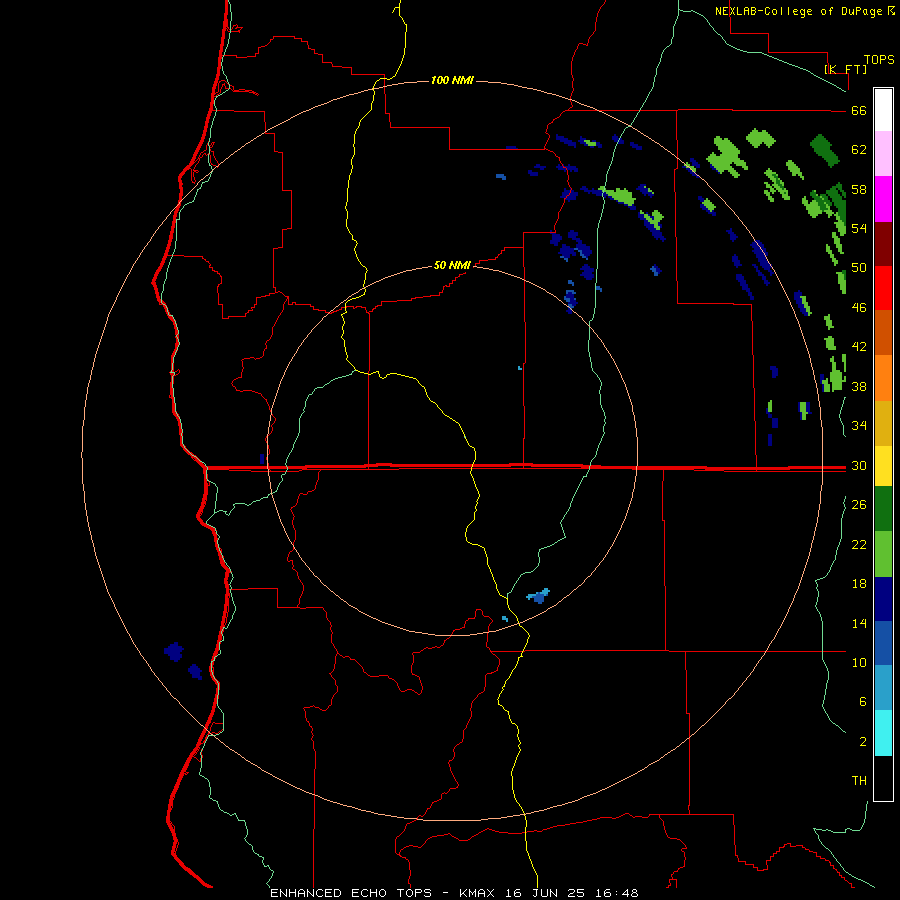Click the "66" legend value
This screenshot has width=900, height=900.
coord(859,111)
